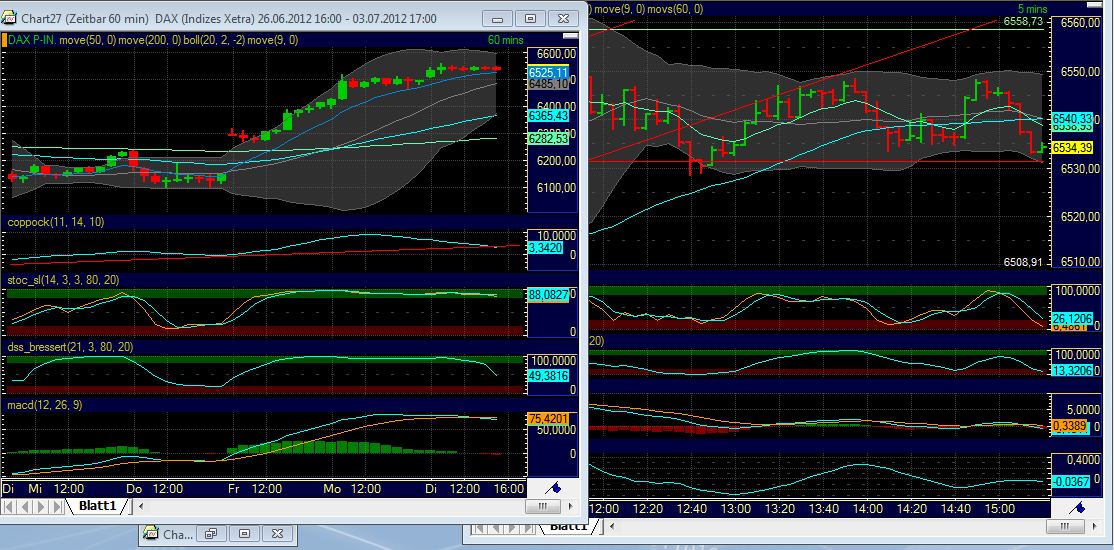This screenshot has height=550, width=1114.
Task: Click the 3,3420 coppock value
Action: coord(546,247)
